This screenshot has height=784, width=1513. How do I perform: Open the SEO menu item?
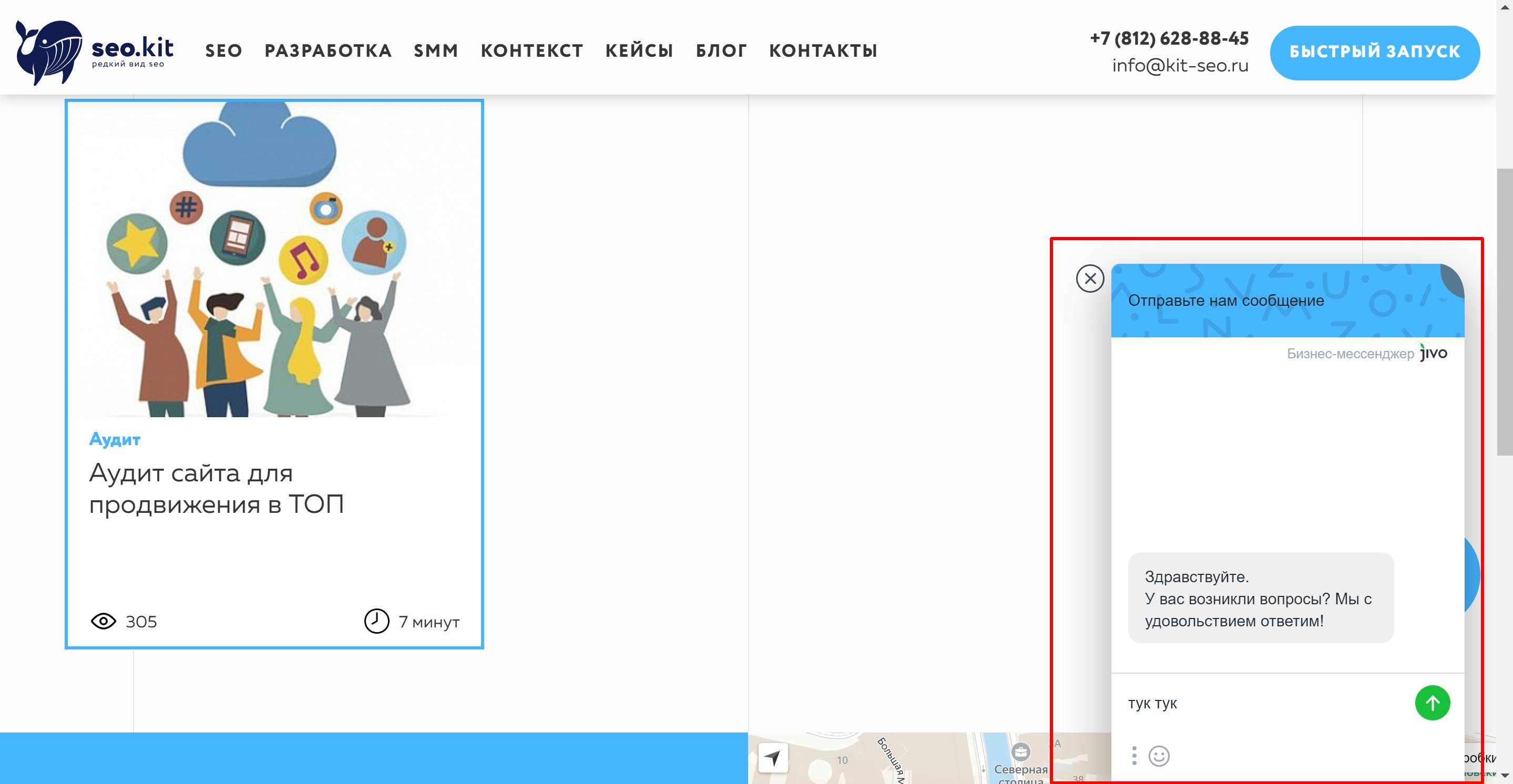224,51
